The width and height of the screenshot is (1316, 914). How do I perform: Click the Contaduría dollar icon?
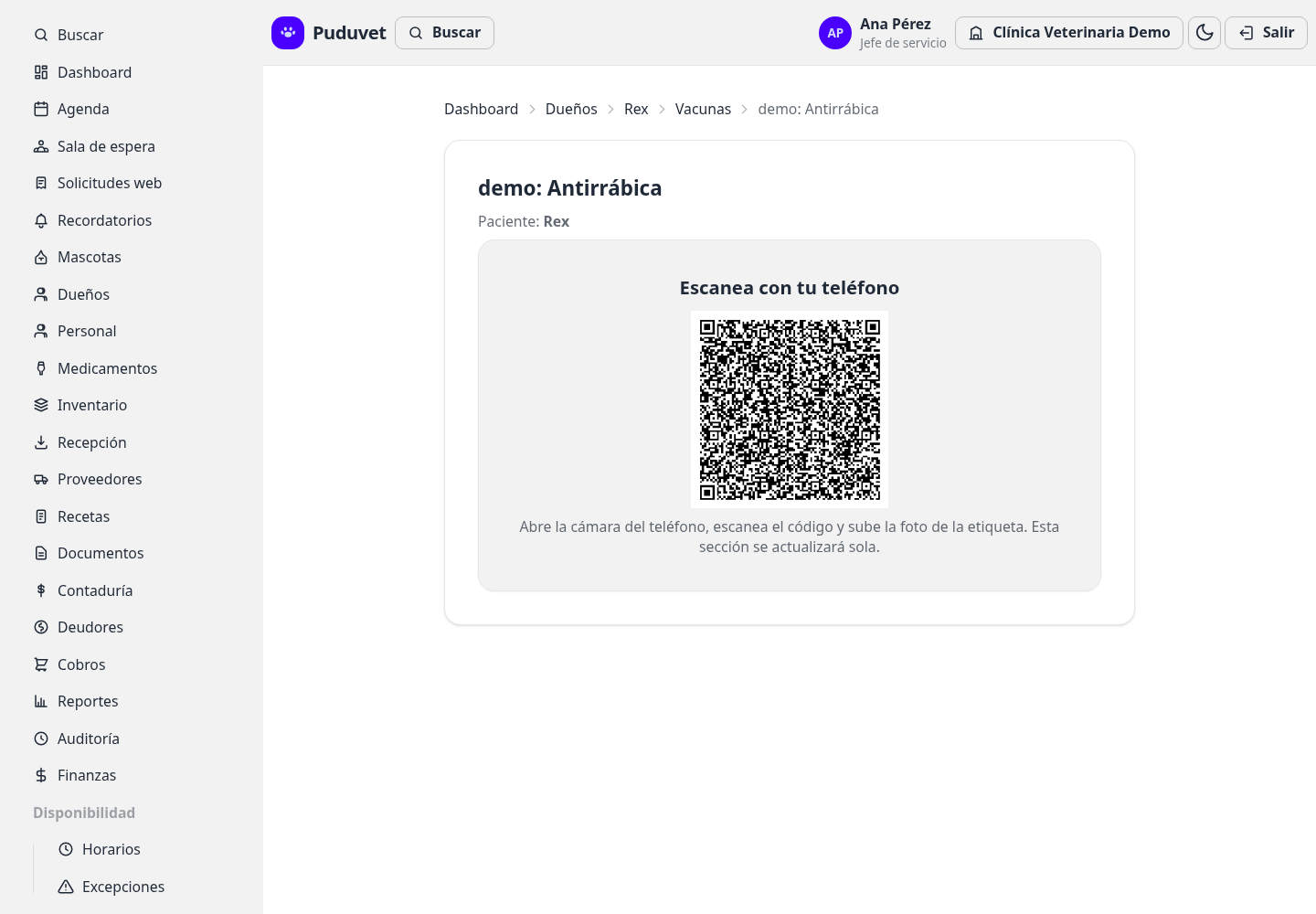pos(41,590)
